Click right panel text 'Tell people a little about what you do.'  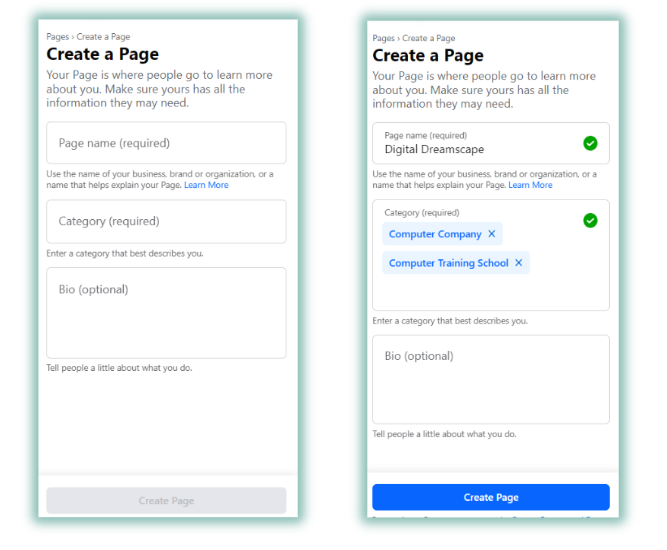point(444,434)
